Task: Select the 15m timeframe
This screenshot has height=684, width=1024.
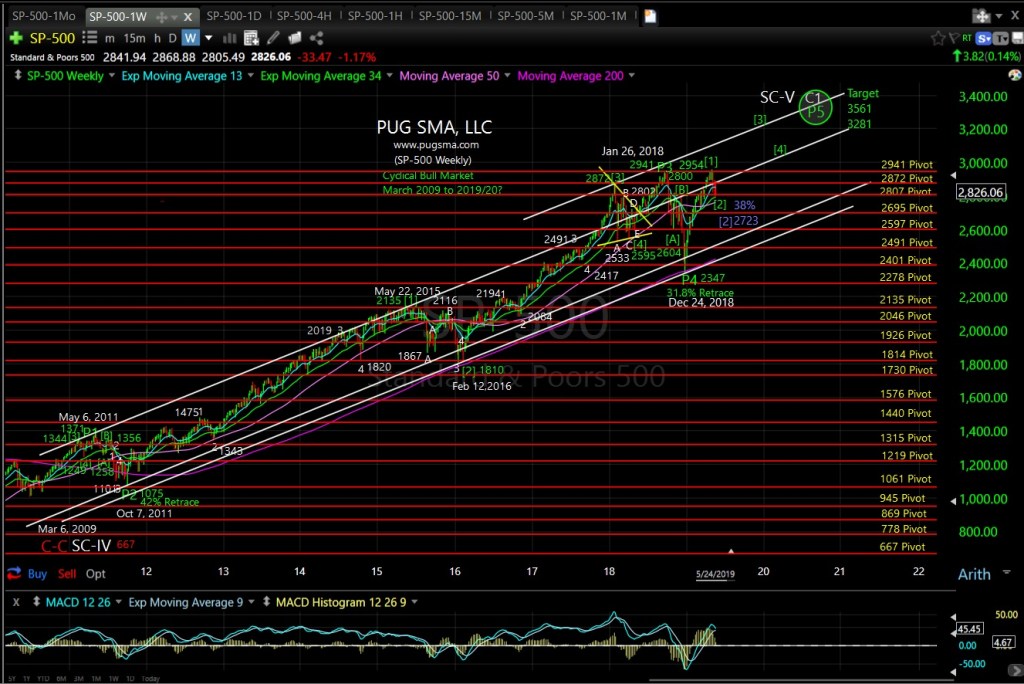Action: (x=134, y=39)
